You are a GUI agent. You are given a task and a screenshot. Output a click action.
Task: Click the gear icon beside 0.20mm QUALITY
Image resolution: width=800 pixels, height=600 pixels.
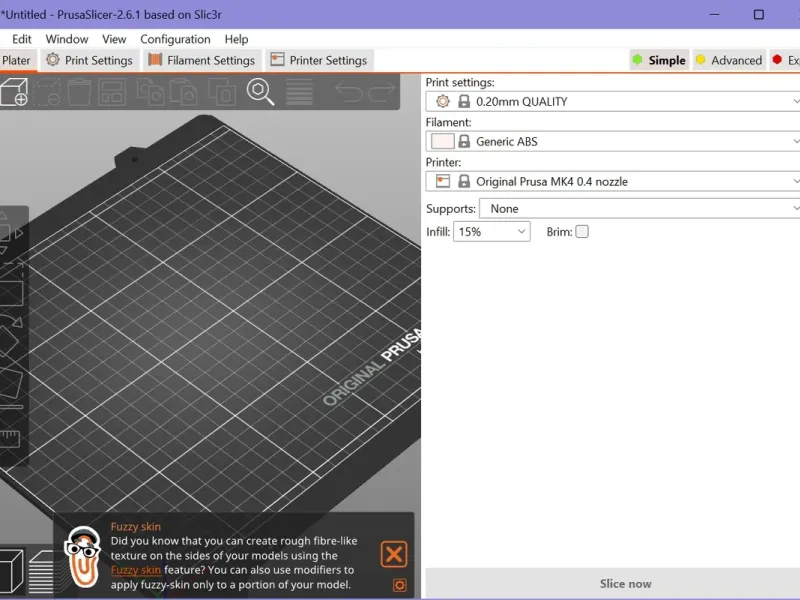[443, 102]
